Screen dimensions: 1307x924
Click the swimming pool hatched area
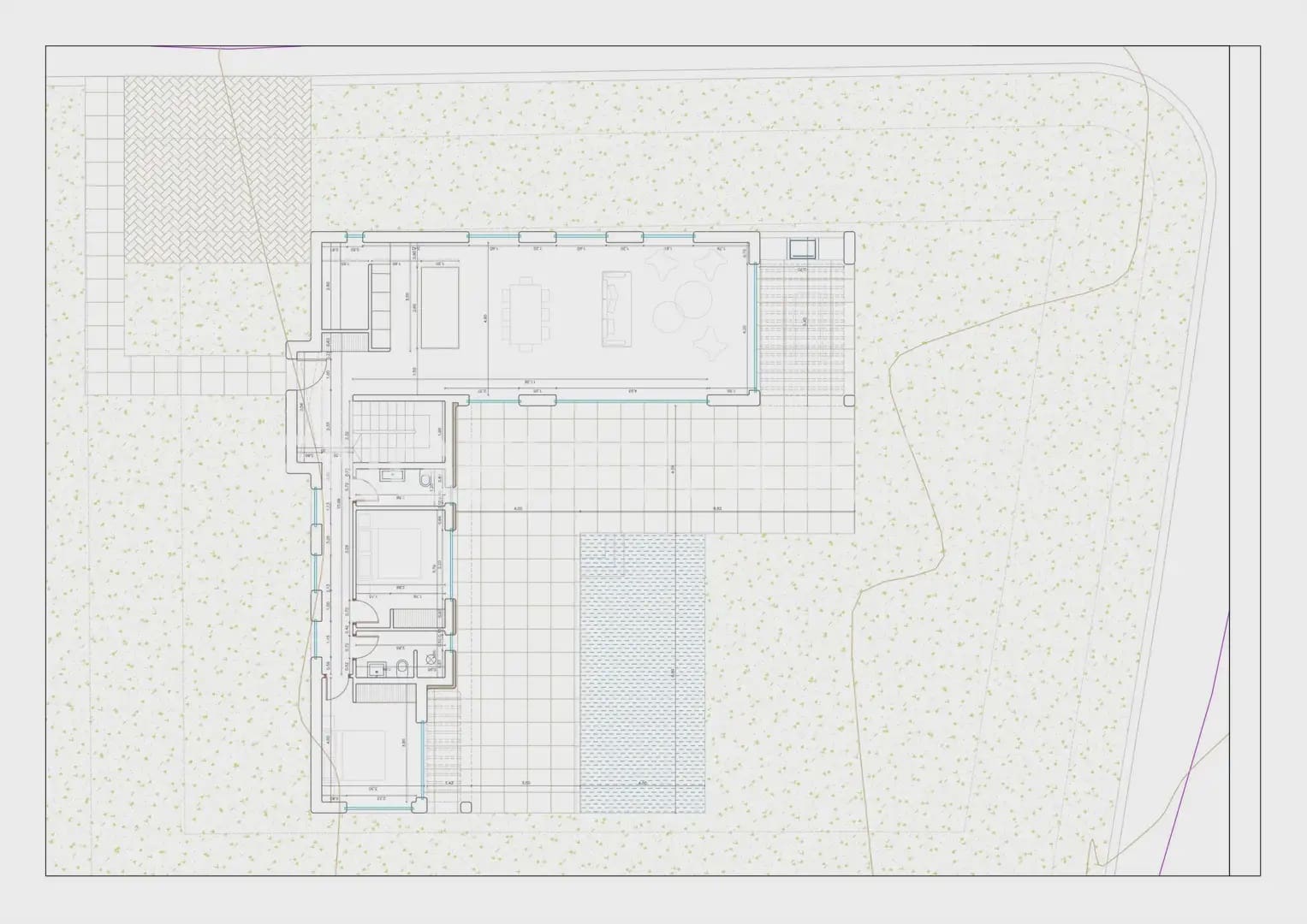(x=642, y=672)
